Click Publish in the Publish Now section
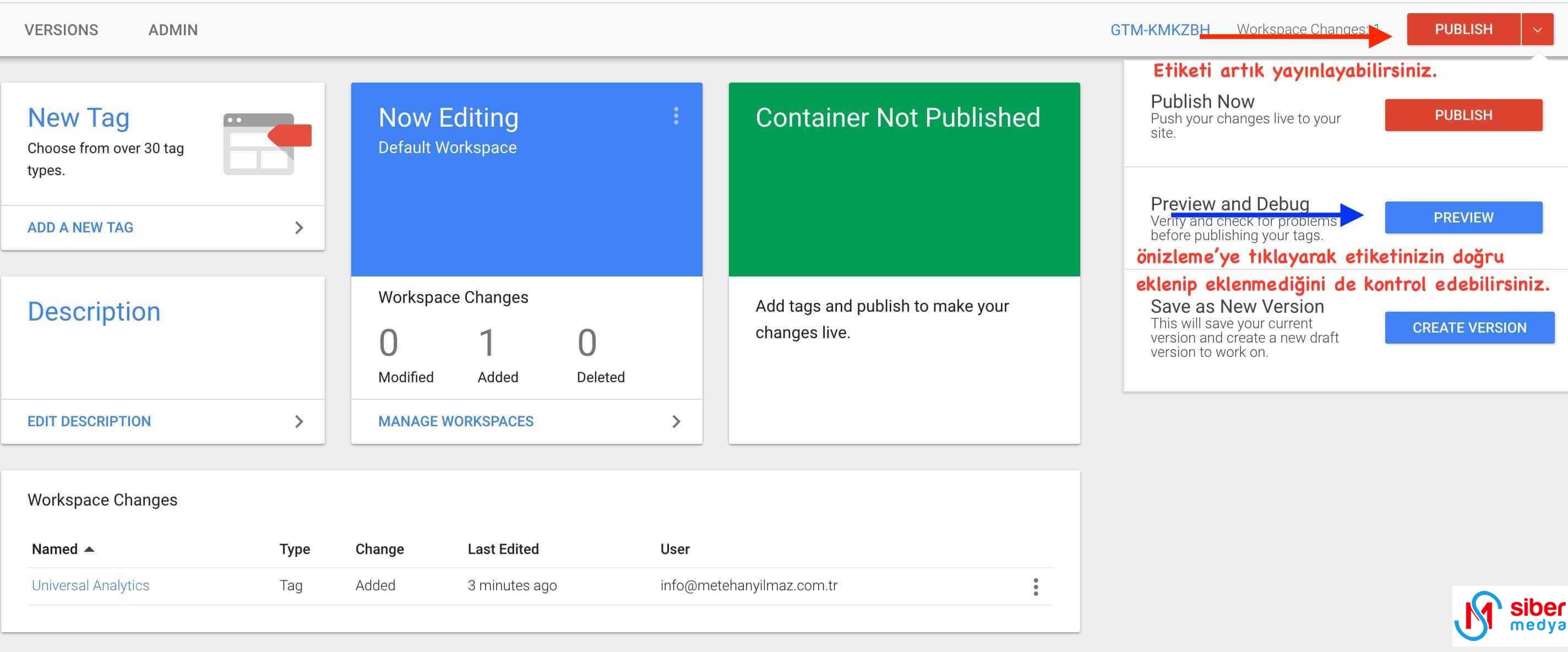The height and width of the screenshot is (652, 1568). (x=1463, y=115)
